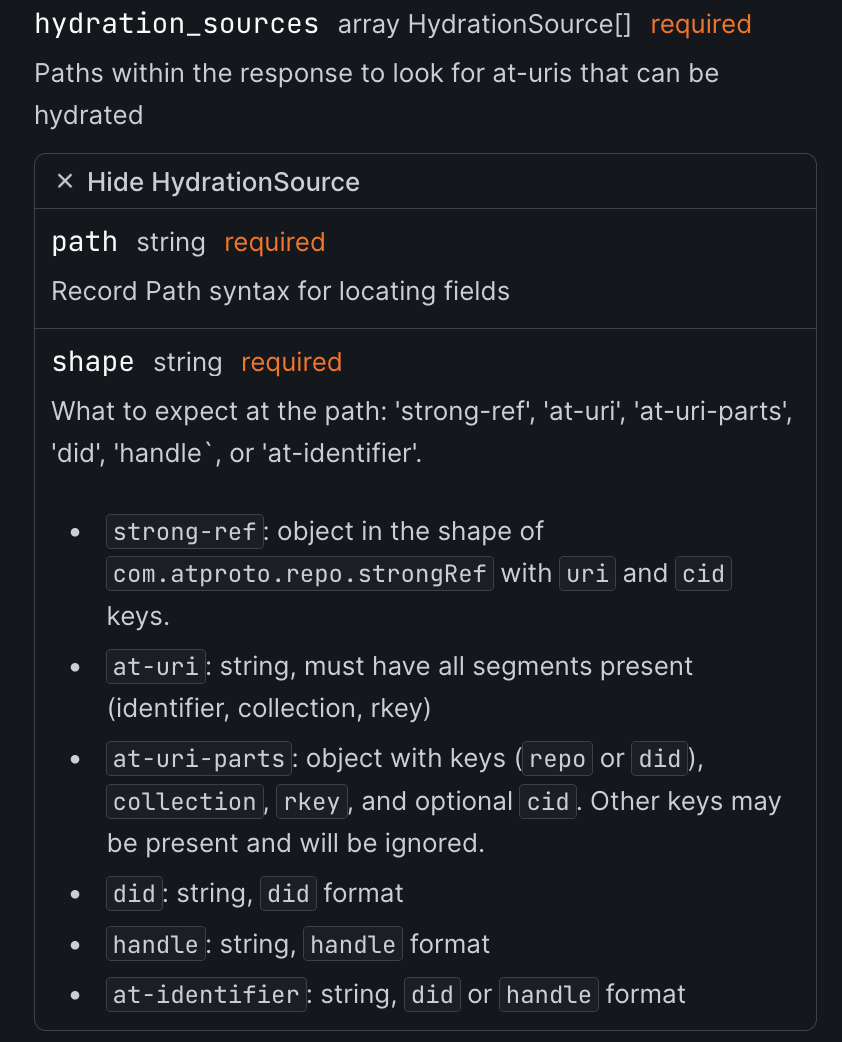Click the repo key code tag
Image resolution: width=842 pixels, height=1042 pixels.
tap(558, 759)
